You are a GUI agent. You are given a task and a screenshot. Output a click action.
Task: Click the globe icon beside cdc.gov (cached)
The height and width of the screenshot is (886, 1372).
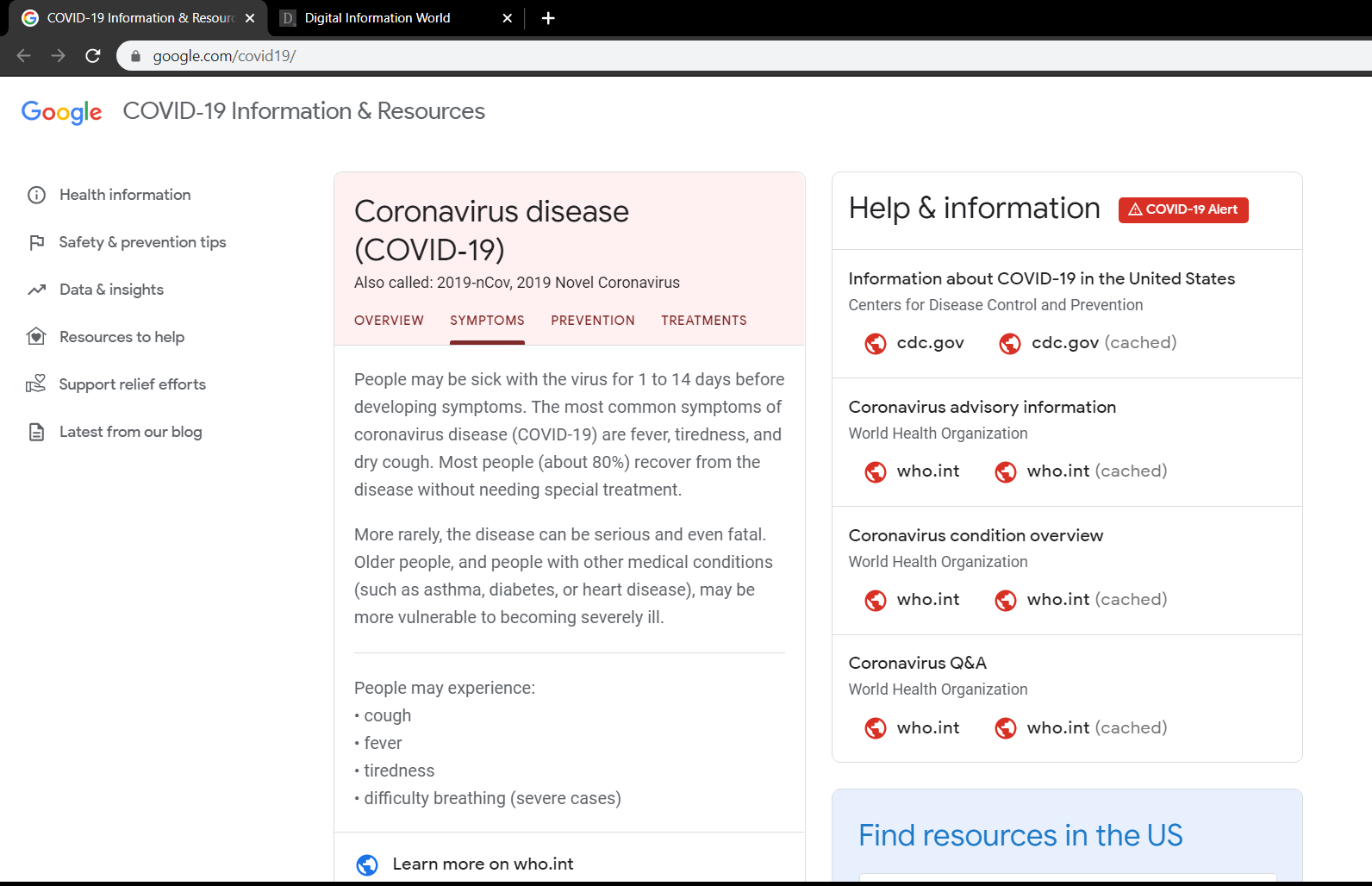point(1010,344)
